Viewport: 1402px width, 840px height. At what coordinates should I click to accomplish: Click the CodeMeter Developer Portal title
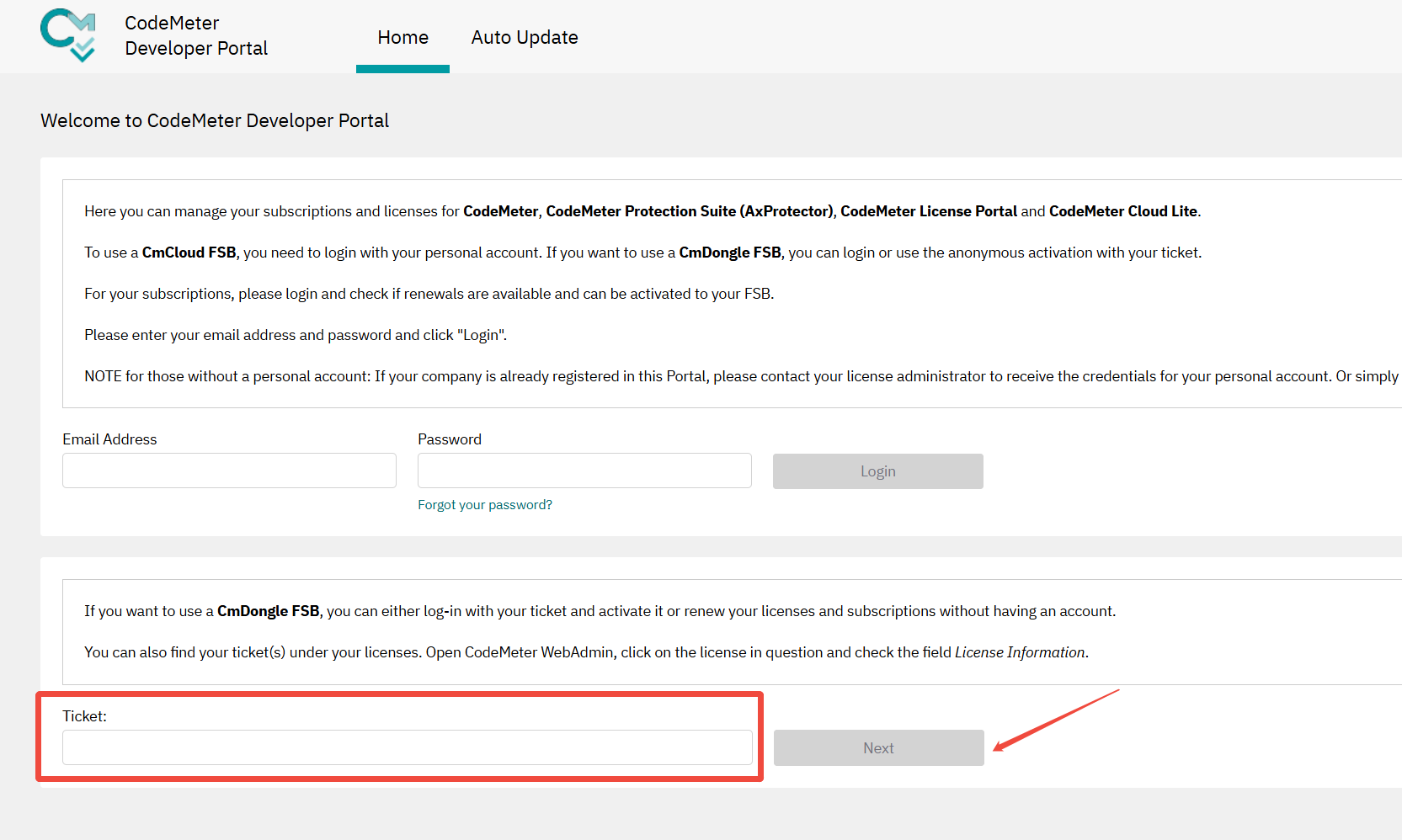(x=196, y=35)
